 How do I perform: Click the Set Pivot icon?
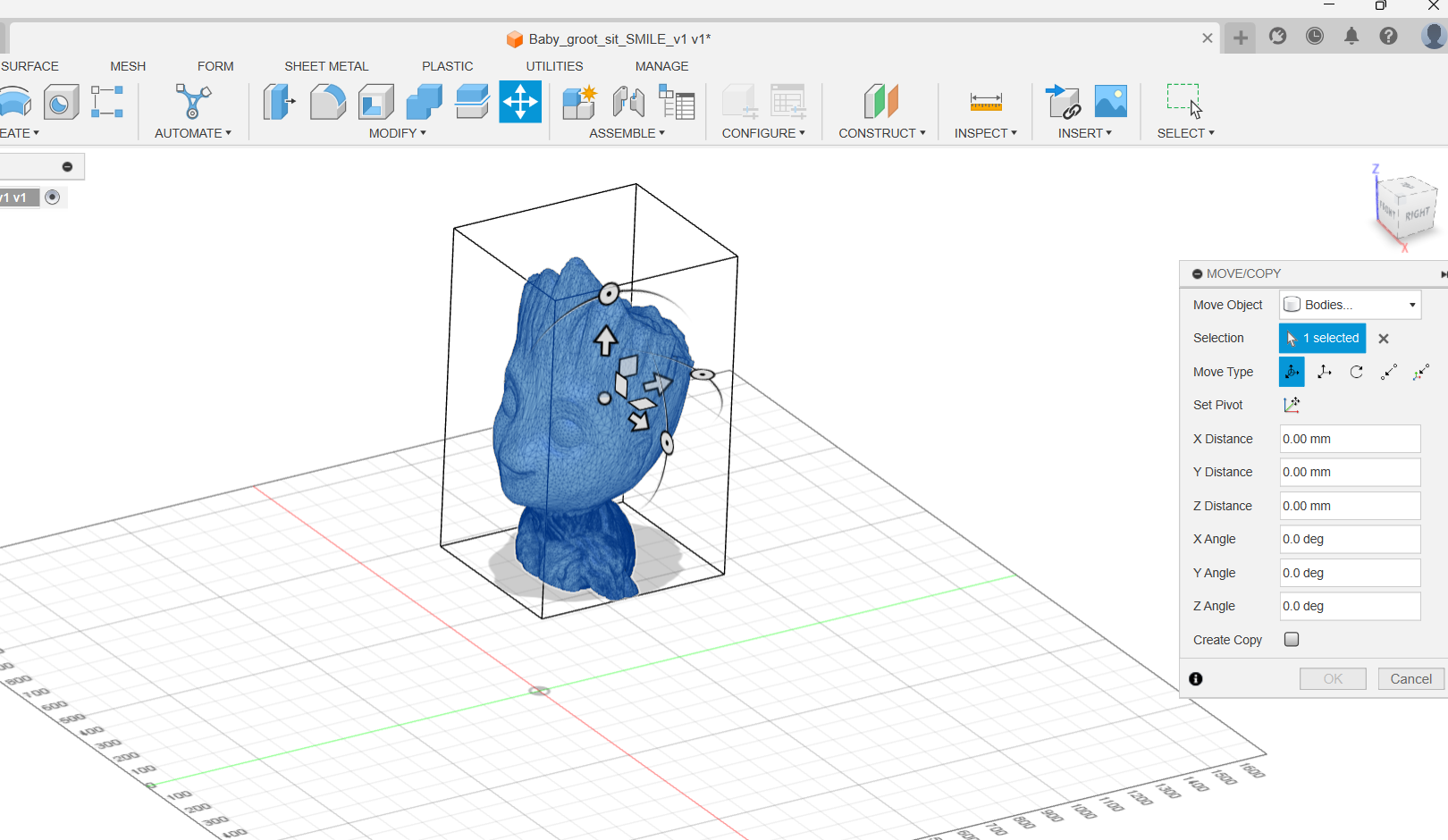click(x=1292, y=405)
